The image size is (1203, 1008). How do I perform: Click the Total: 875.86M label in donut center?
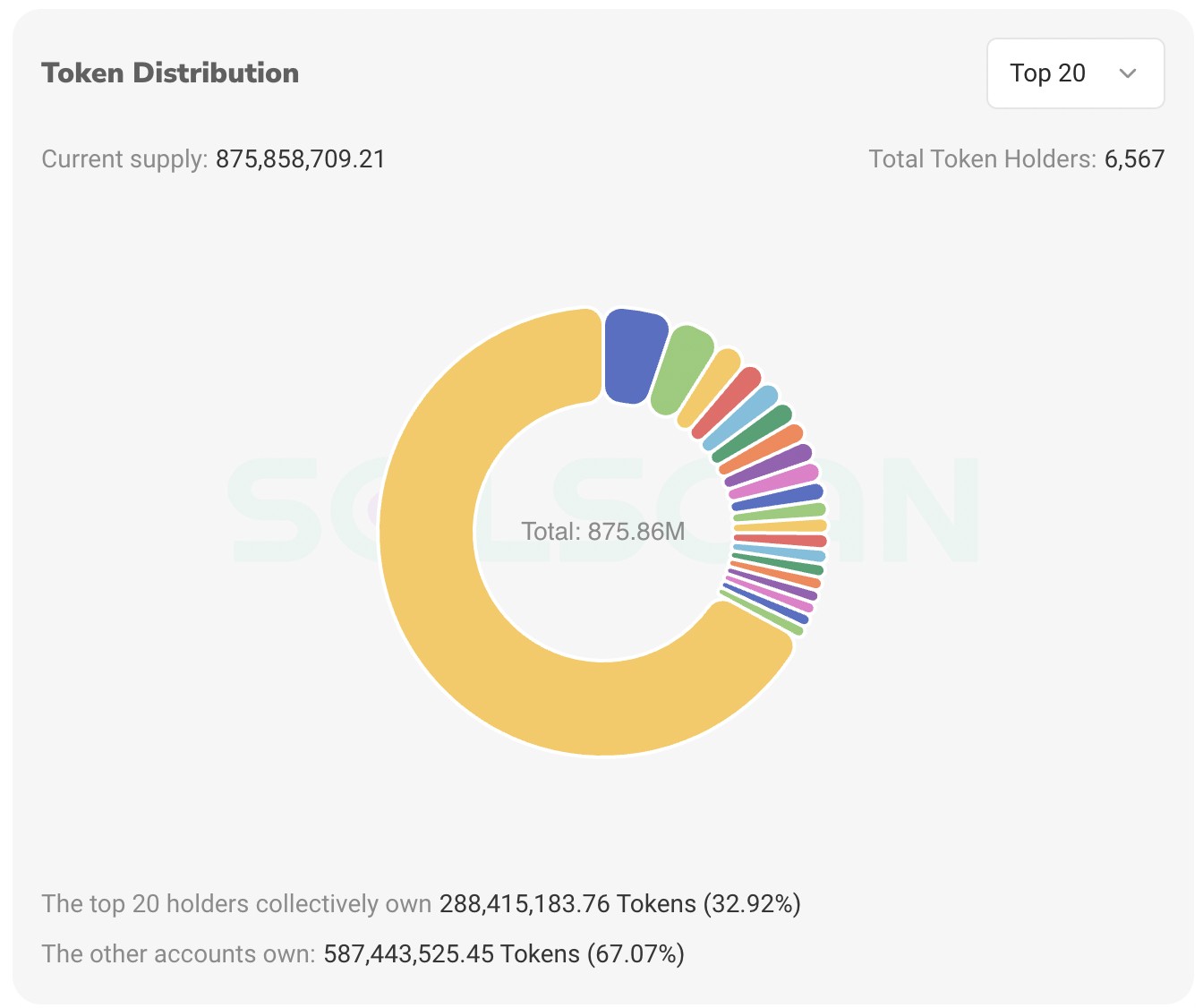604,531
